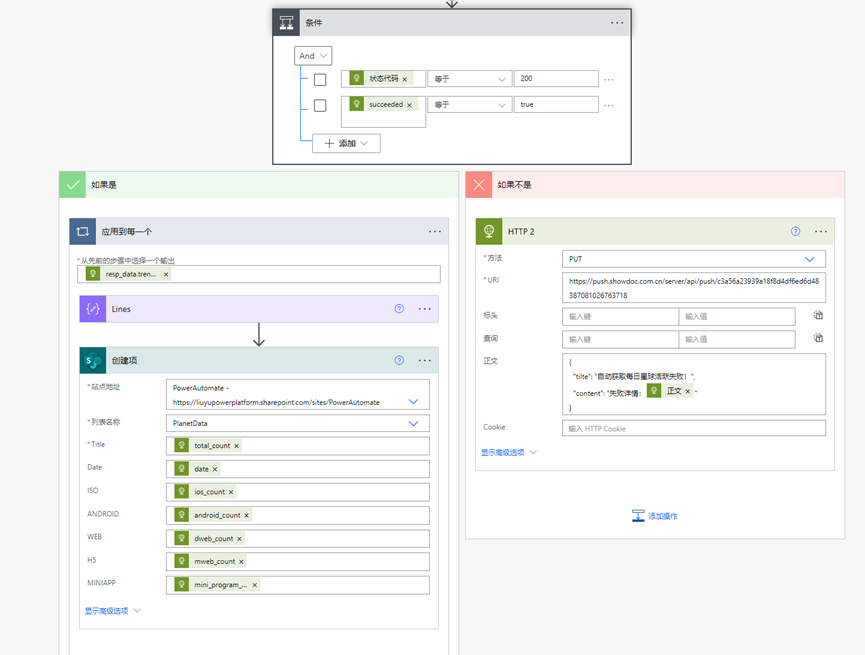The height and width of the screenshot is (655, 865).
Task: Open help via question mark on Lines action
Action: click(399, 308)
